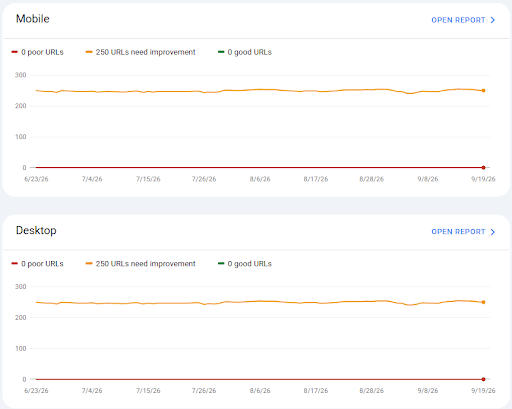This screenshot has width=512, height=409.
Task: Click the 100 axis value on the Mobile chart
Action: [20, 137]
